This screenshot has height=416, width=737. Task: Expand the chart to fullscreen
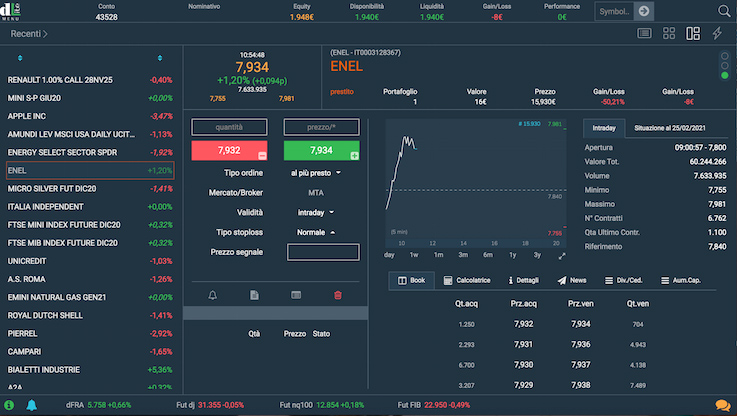(x=562, y=256)
